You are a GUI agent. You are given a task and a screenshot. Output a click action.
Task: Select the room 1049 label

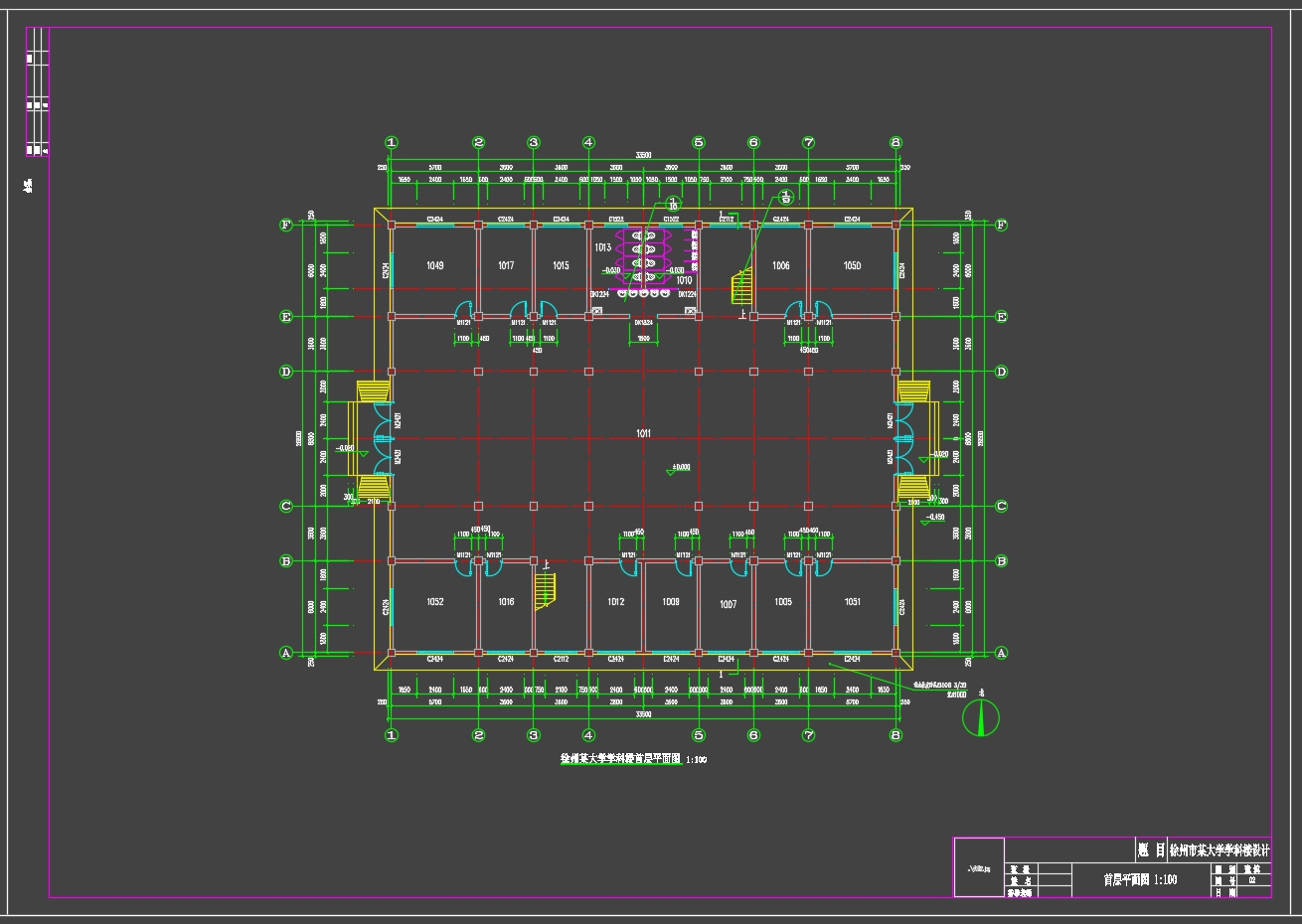point(434,265)
